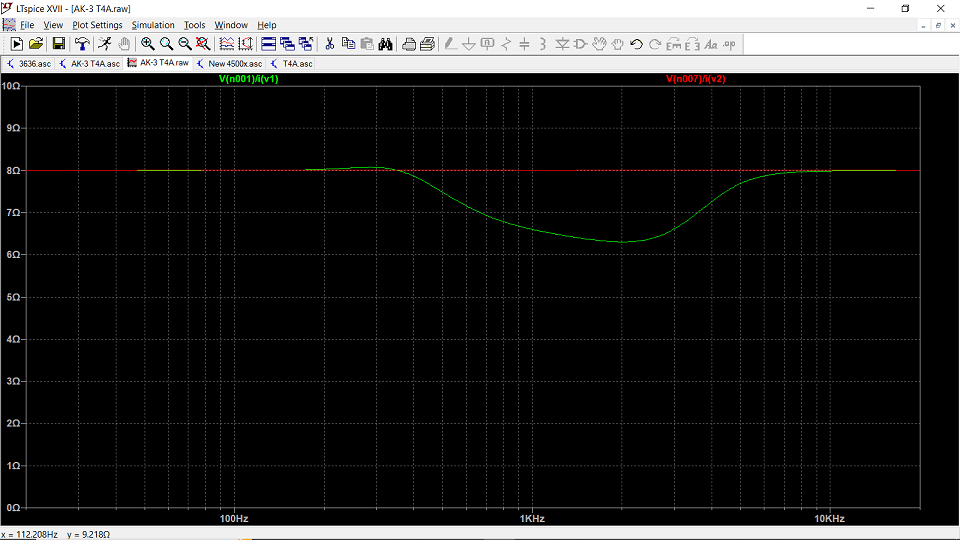This screenshot has width=960, height=540.
Task: Click the Copy toolbar icon
Action: click(x=348, y=44)
